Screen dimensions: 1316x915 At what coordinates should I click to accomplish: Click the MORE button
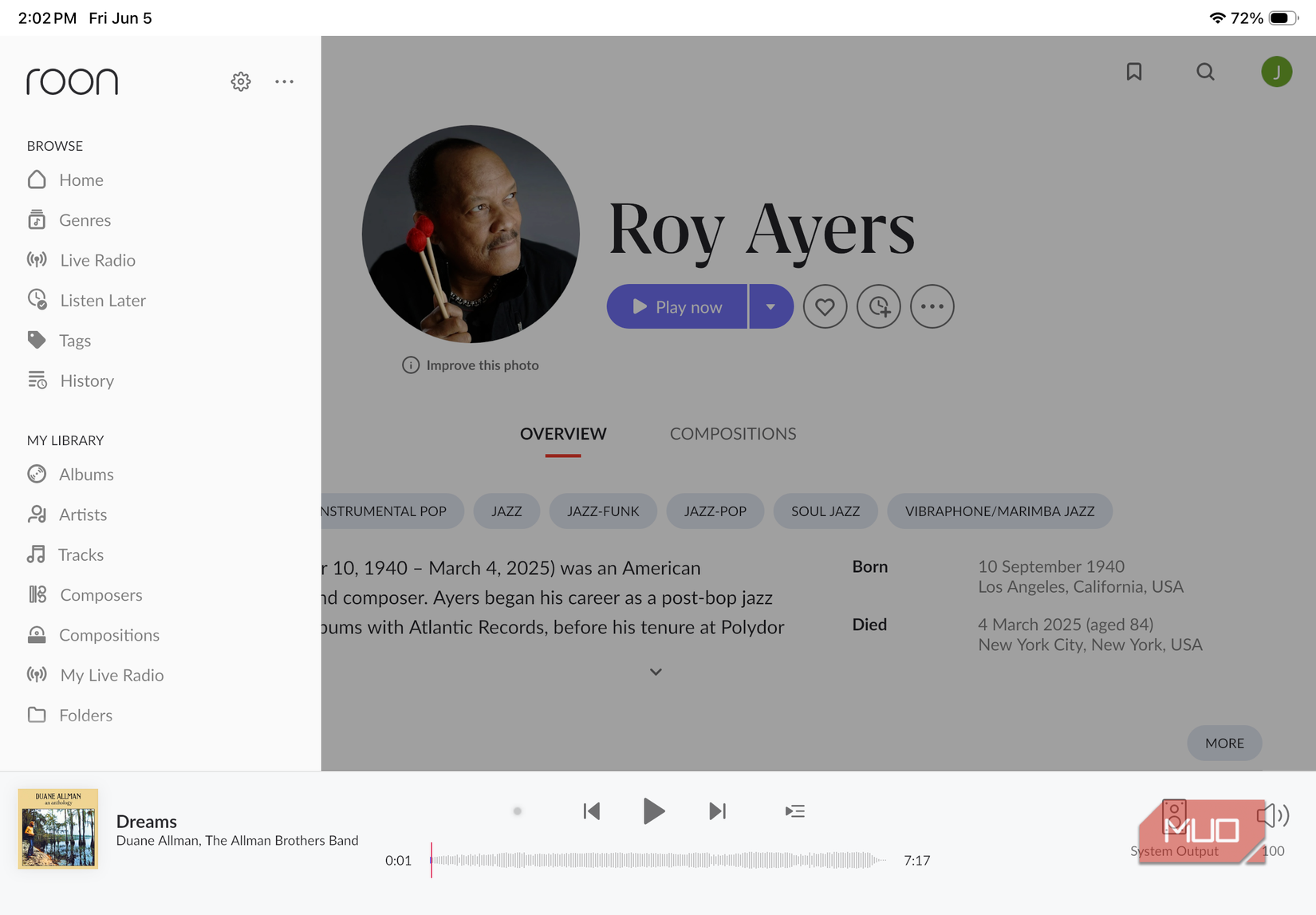[x=1224, y=743]
